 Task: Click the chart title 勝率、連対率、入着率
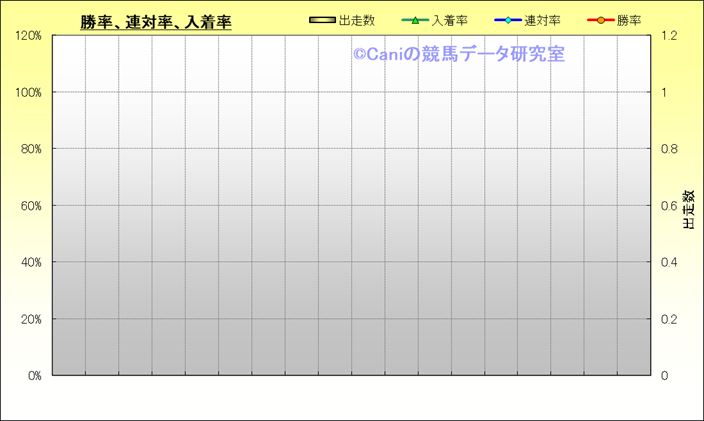pos(156,22)
